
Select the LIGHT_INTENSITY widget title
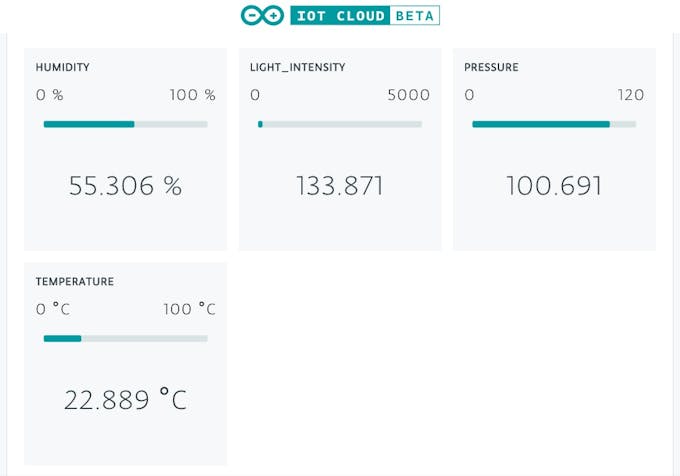[298, 68]
